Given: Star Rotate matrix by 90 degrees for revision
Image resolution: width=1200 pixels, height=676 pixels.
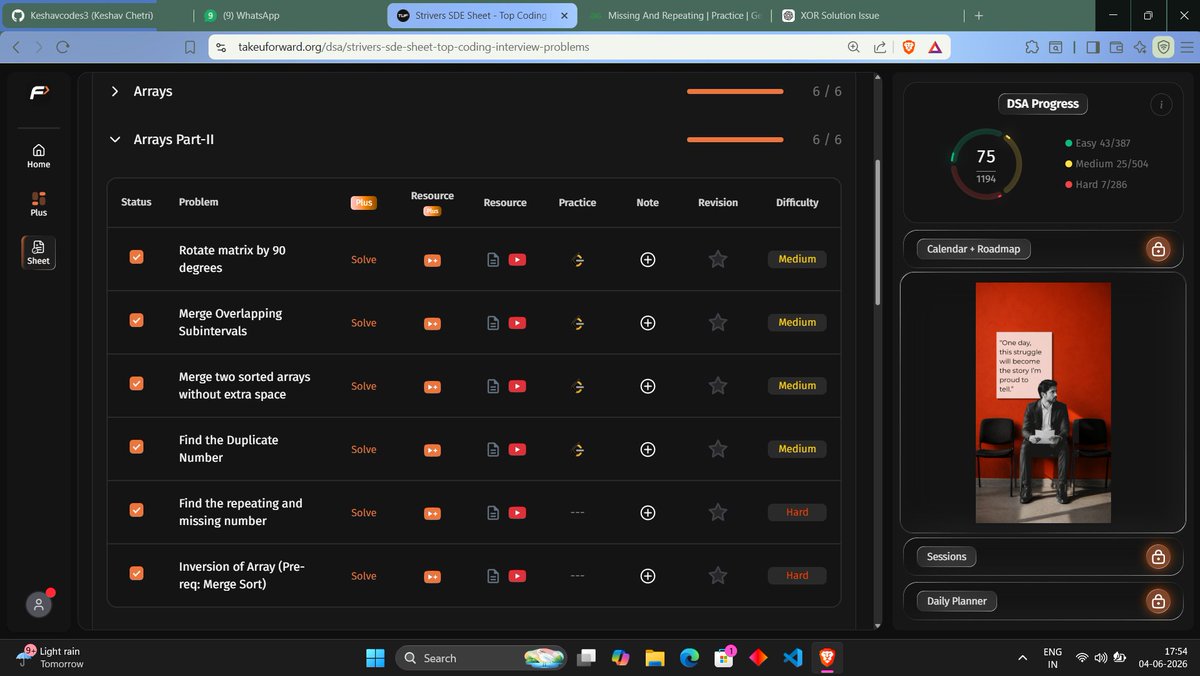Looking at the screenshot, I should coord(718,259).
